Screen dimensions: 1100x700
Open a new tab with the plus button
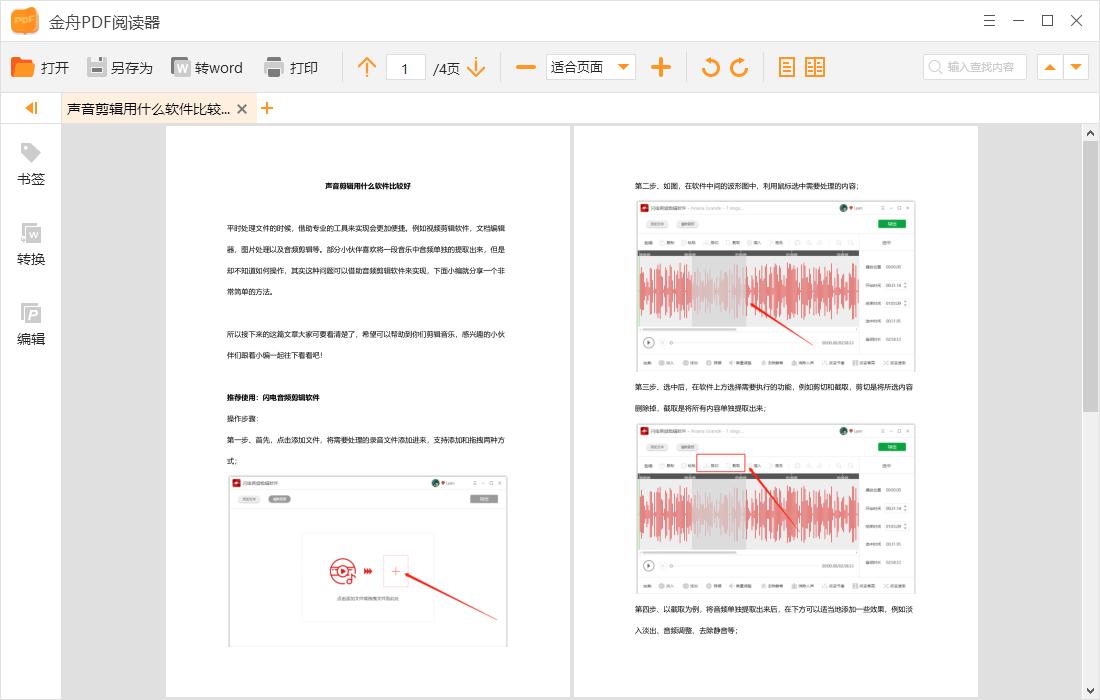coord(267,108)
